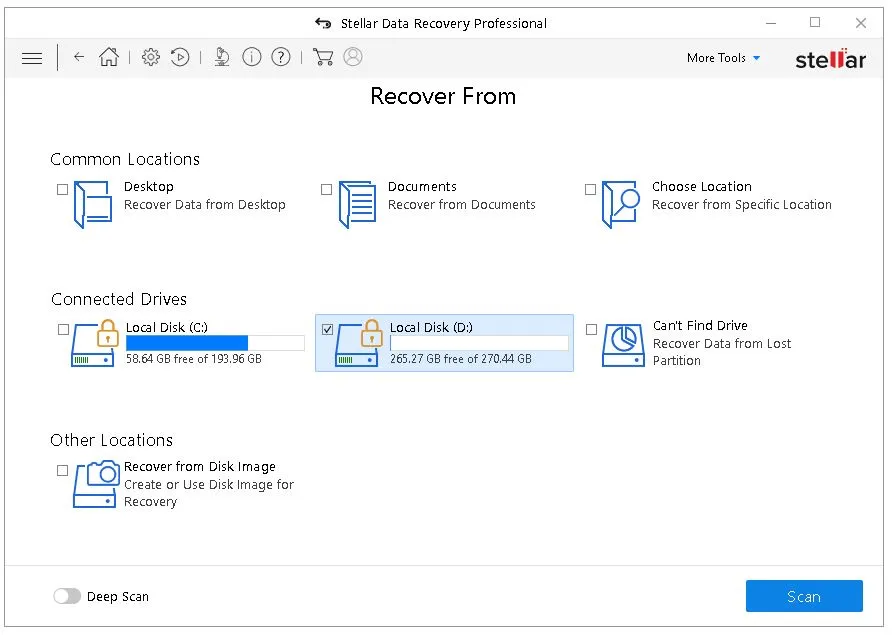Open the shopping cart purchase icon
The width and height of the screenshot is (892, 635).
(322, 57)
